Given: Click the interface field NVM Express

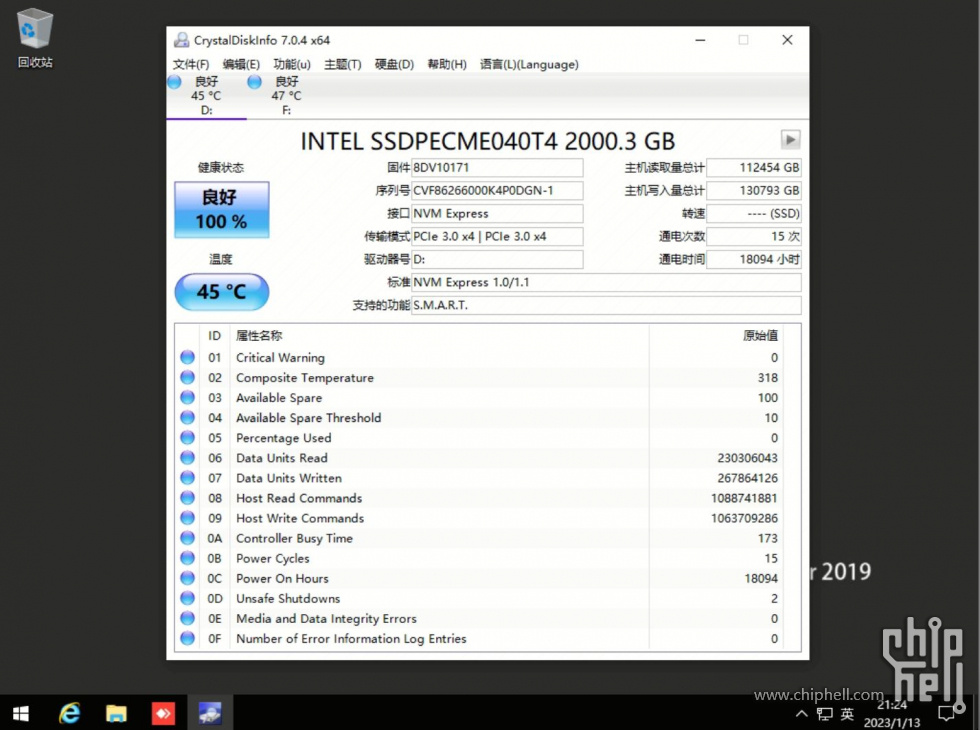Looking at the screenshot, I should tap(497, 213).
